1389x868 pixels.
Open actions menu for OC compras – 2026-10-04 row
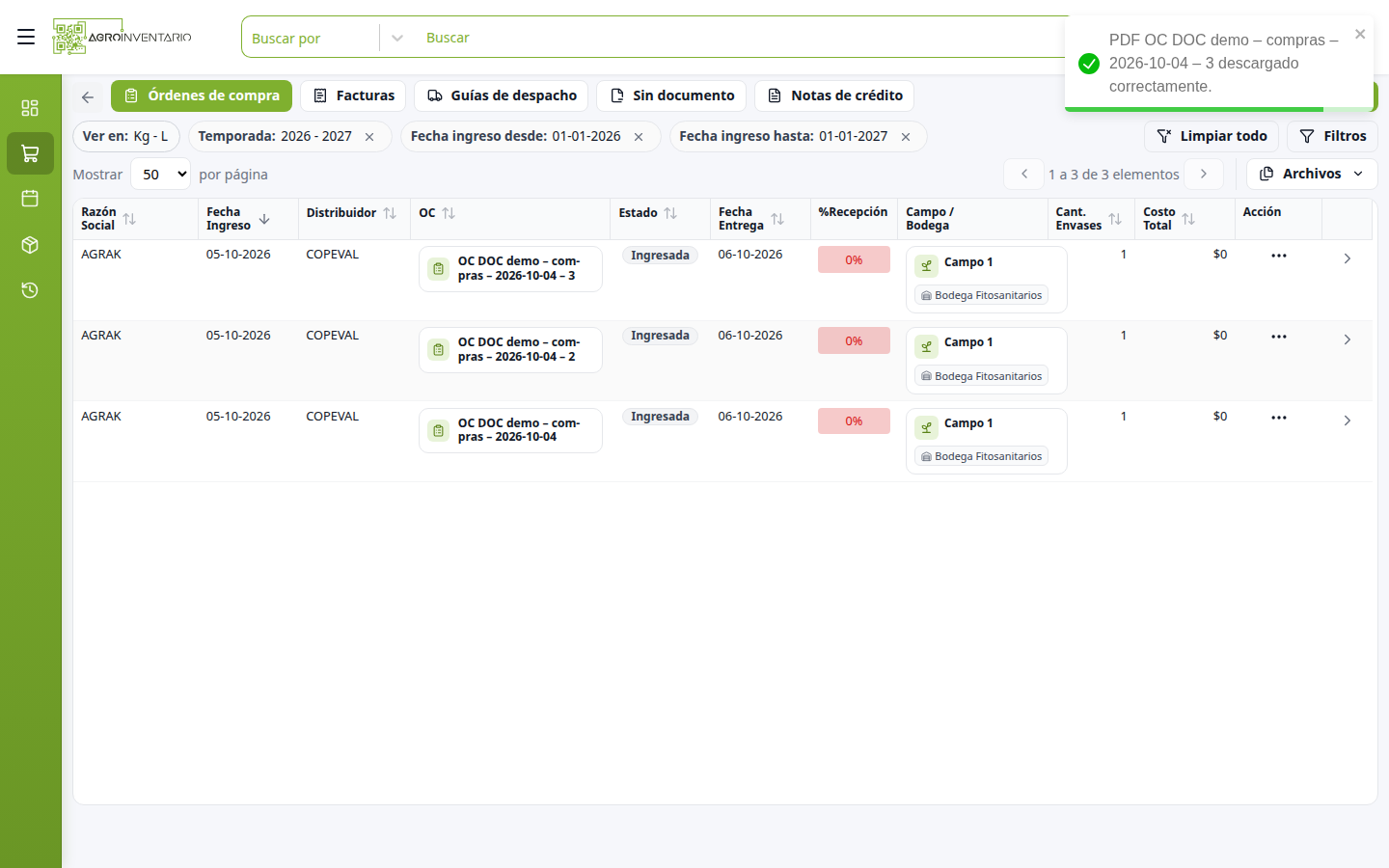(1279, 418)
